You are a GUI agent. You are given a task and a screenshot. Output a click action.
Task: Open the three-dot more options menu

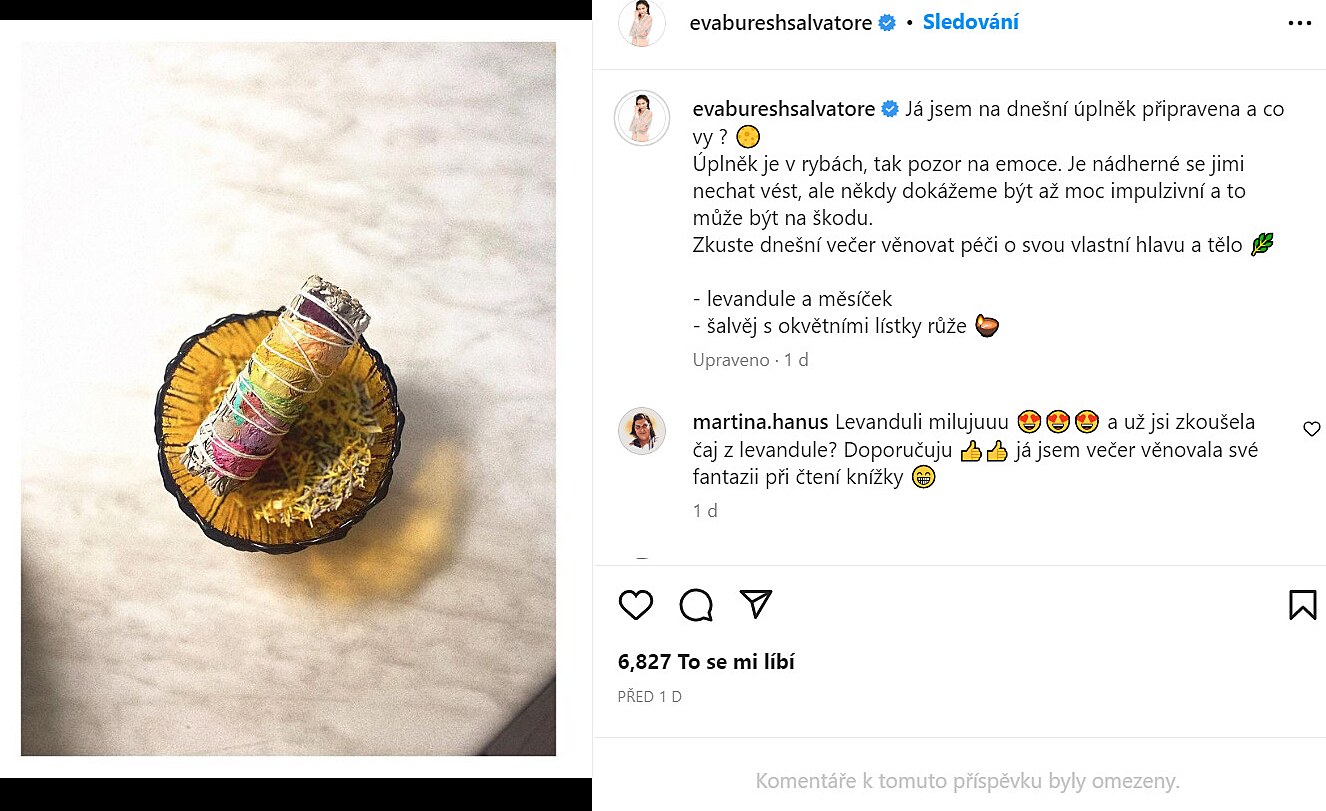pyautogui.click(x=1299, y=23)
